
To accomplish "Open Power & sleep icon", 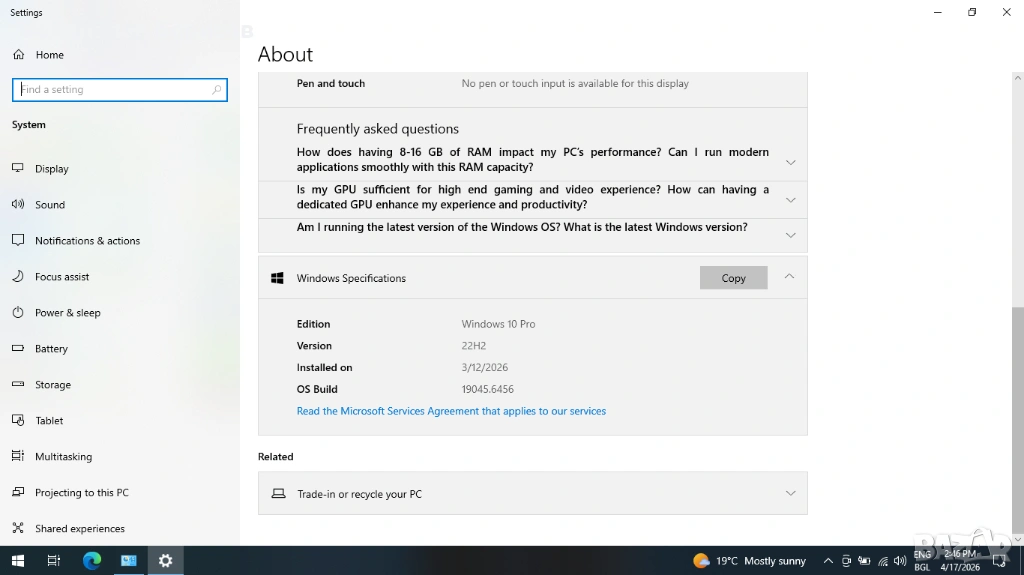I will point(18,313).
